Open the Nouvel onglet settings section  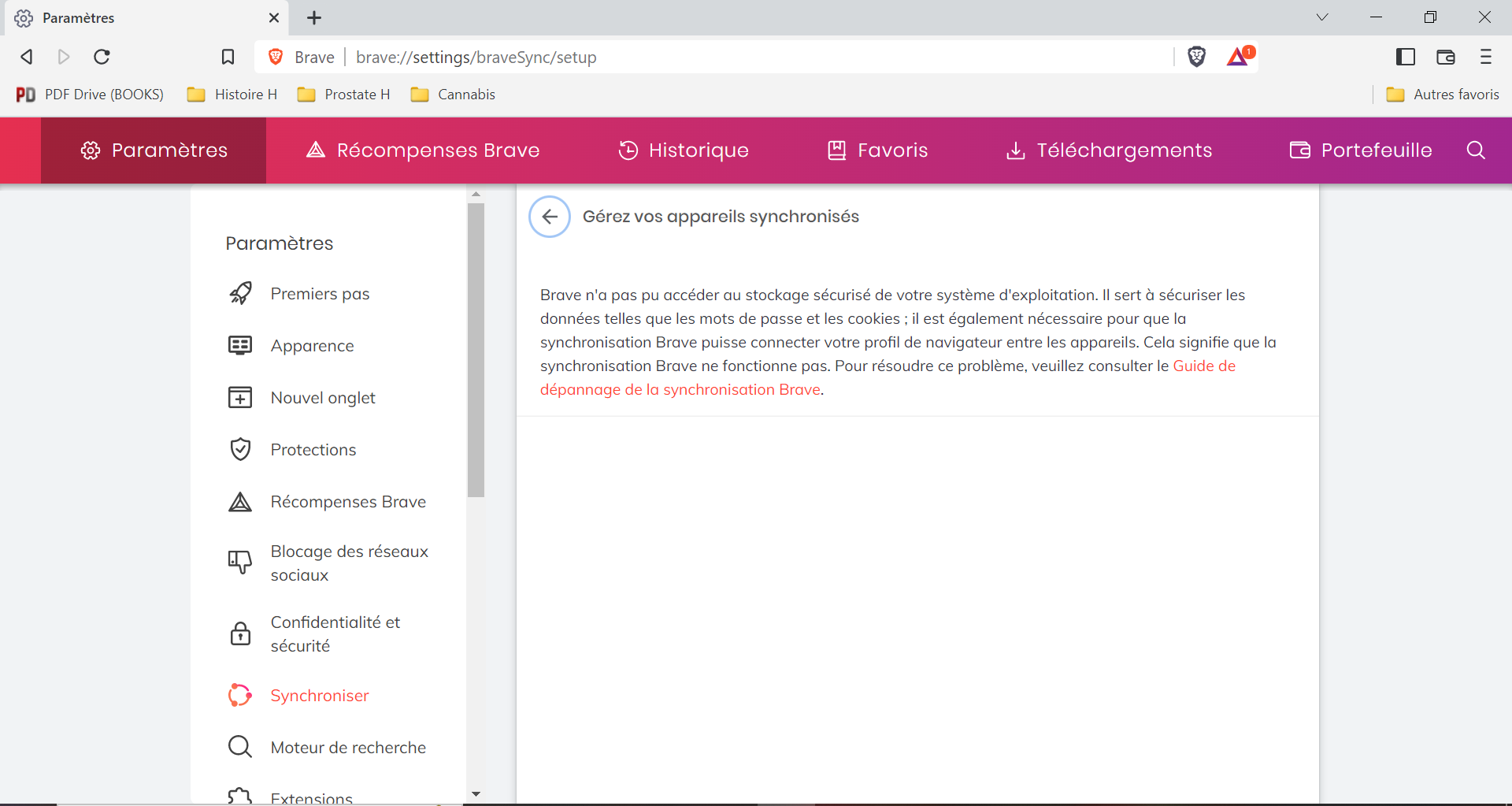pos(323,398)
